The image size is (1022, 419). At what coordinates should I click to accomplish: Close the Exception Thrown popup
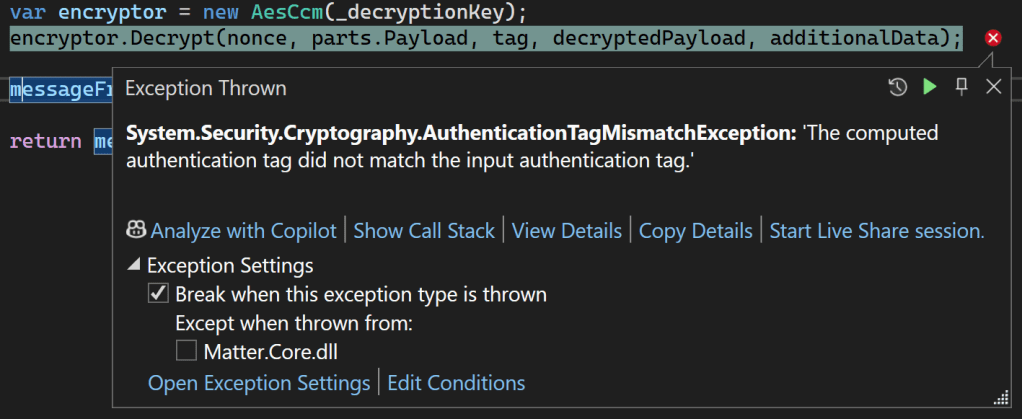click(x=993, y=87)
